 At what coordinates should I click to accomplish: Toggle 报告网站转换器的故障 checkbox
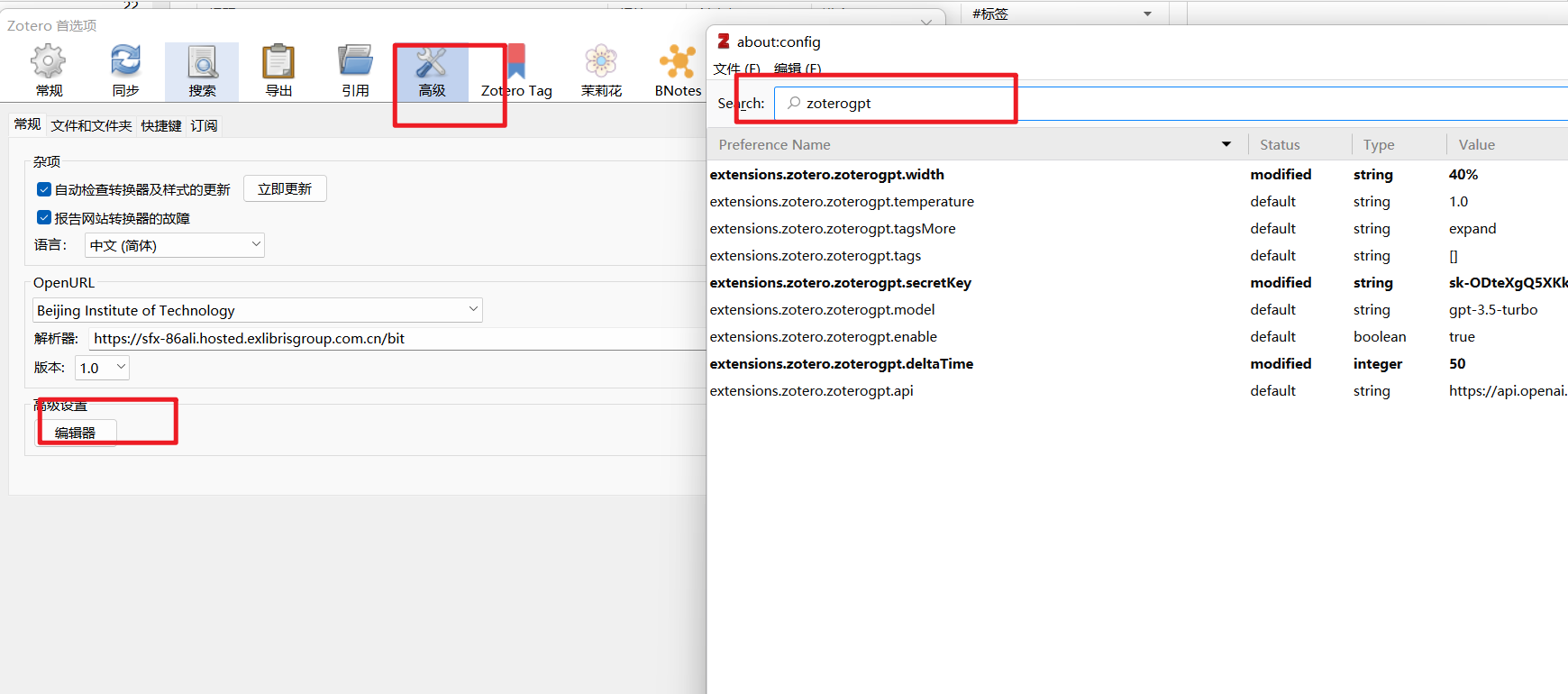[43, 218]
